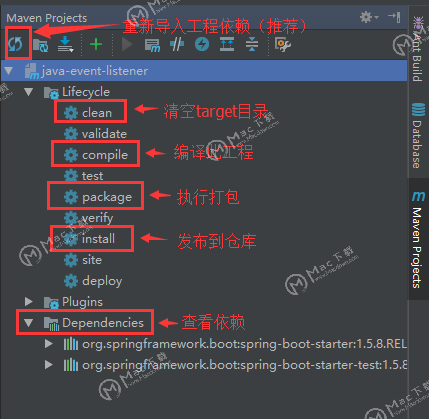Switch to the Database side tab
Screen dimensions: 429x419
417,135
